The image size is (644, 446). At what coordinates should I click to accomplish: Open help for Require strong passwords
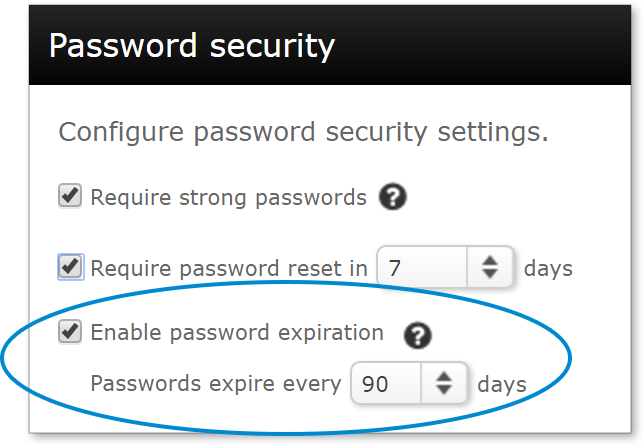tap(393, 197)
